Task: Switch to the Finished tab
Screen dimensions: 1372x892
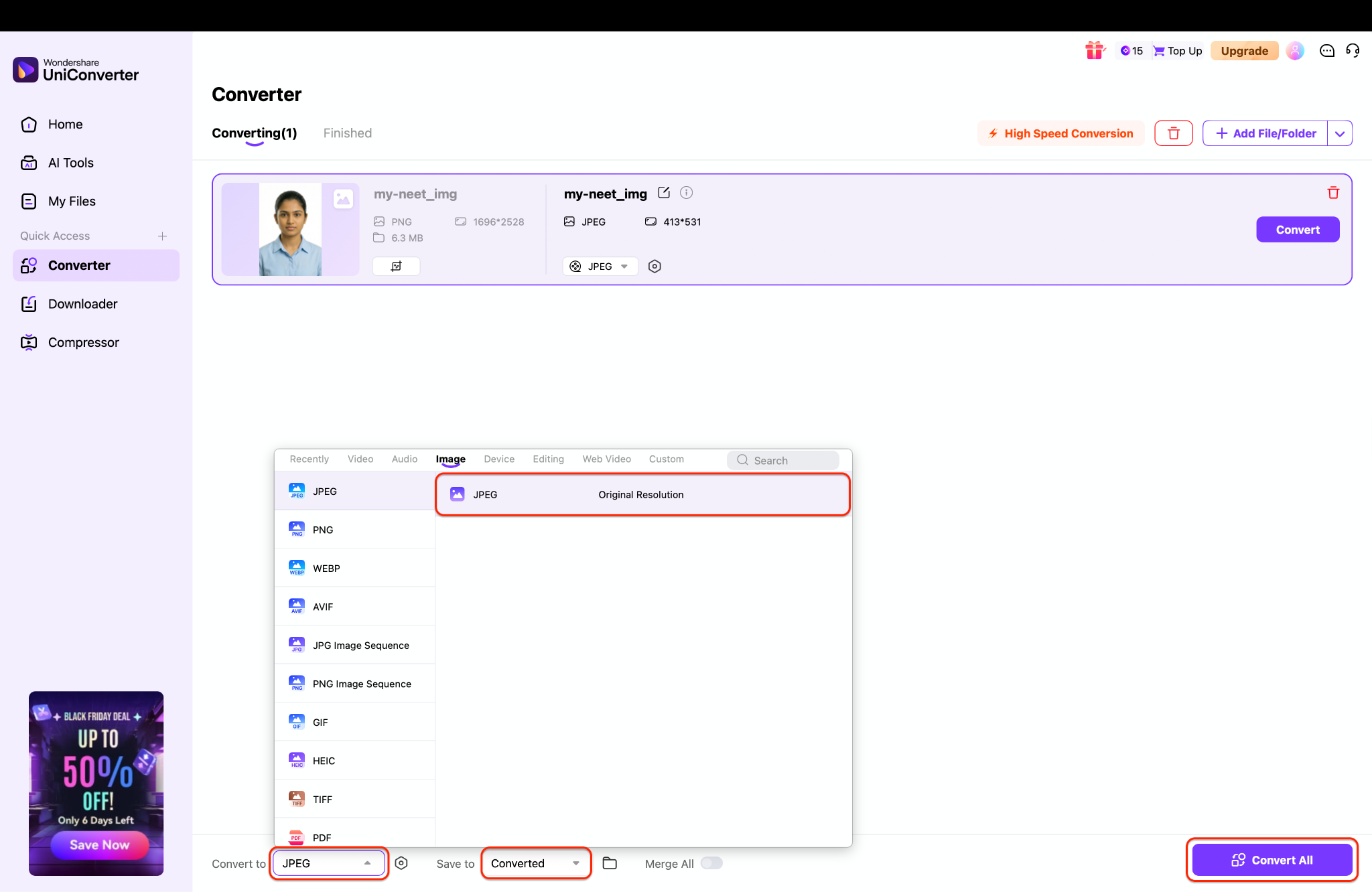Action: click(x=347, y=133)
